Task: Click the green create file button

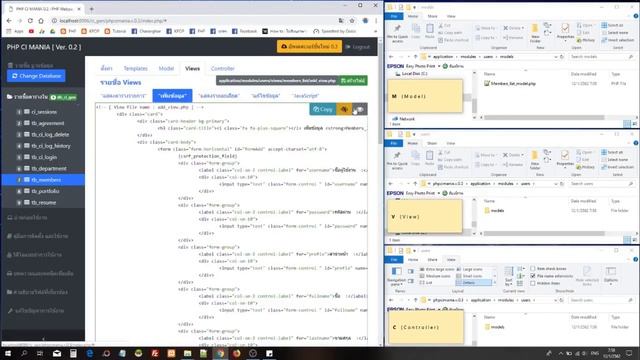Action: pyautogui.click(x=353, y=80)
